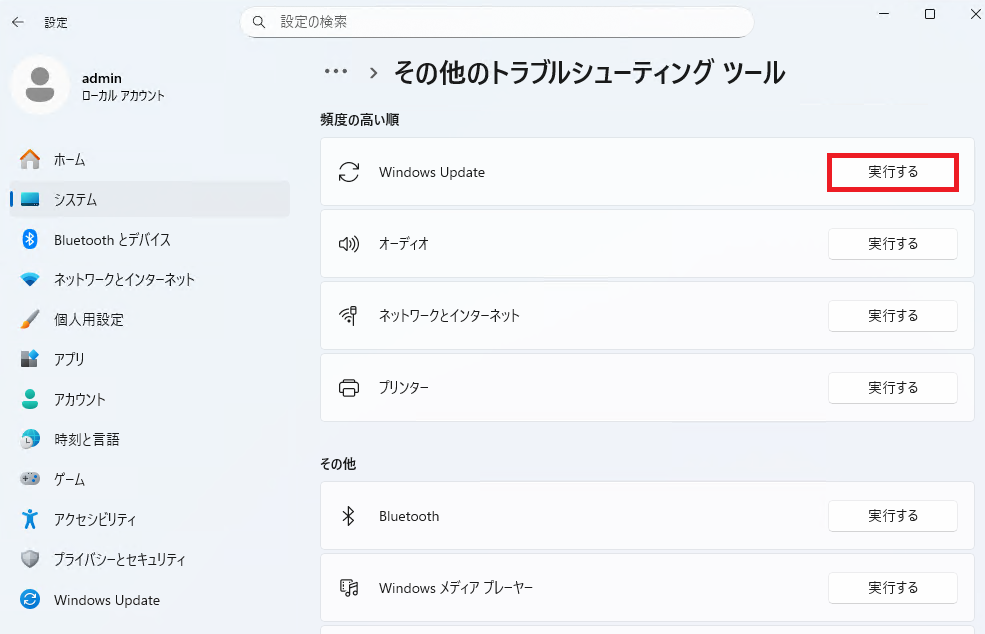
Task: Click the プライバシーとセキュリティ shield icon
Action: 30,559
